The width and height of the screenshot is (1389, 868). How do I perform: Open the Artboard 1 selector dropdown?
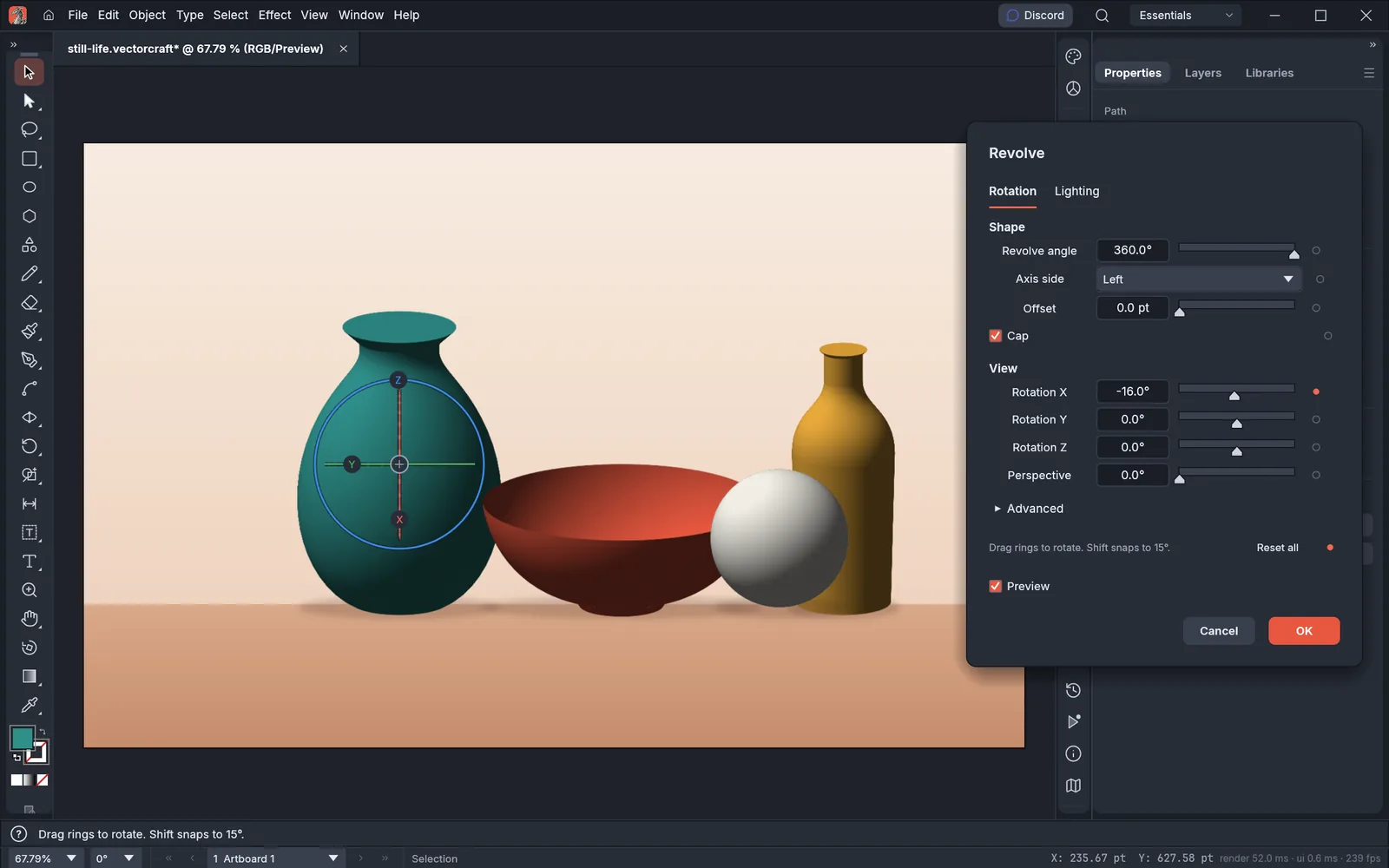pos(276,858)
